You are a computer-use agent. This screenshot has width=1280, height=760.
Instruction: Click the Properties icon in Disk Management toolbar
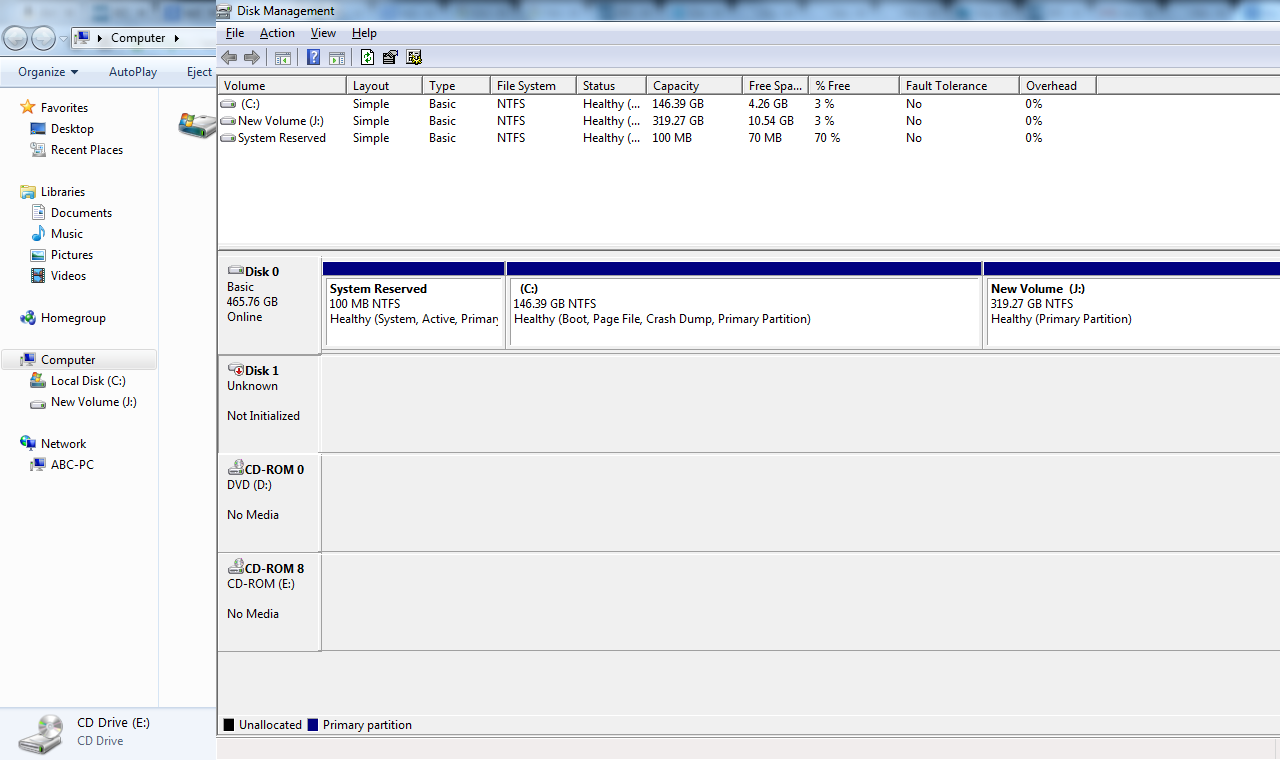pos(390,57)
